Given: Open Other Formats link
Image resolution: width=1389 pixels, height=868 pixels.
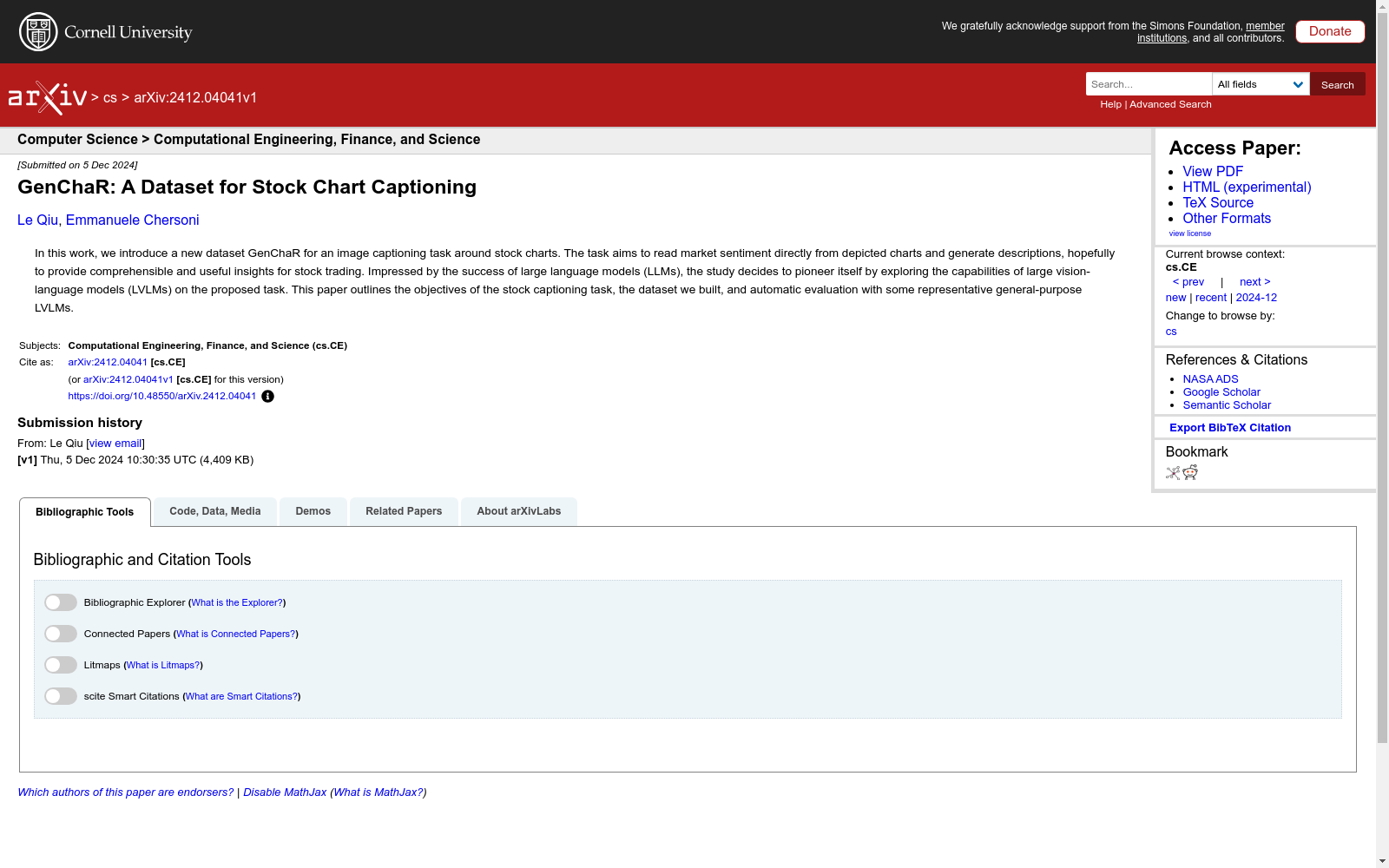Looking at the screenshot, I should 1227,219.
